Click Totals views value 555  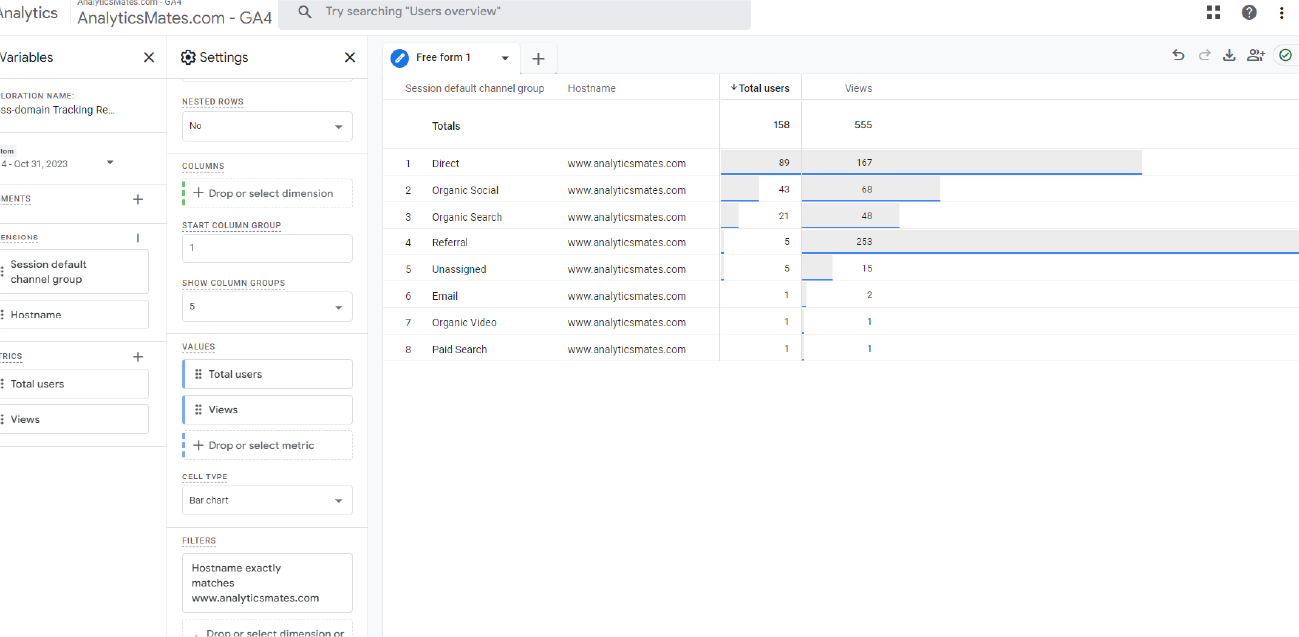click(x=863, y=125)
